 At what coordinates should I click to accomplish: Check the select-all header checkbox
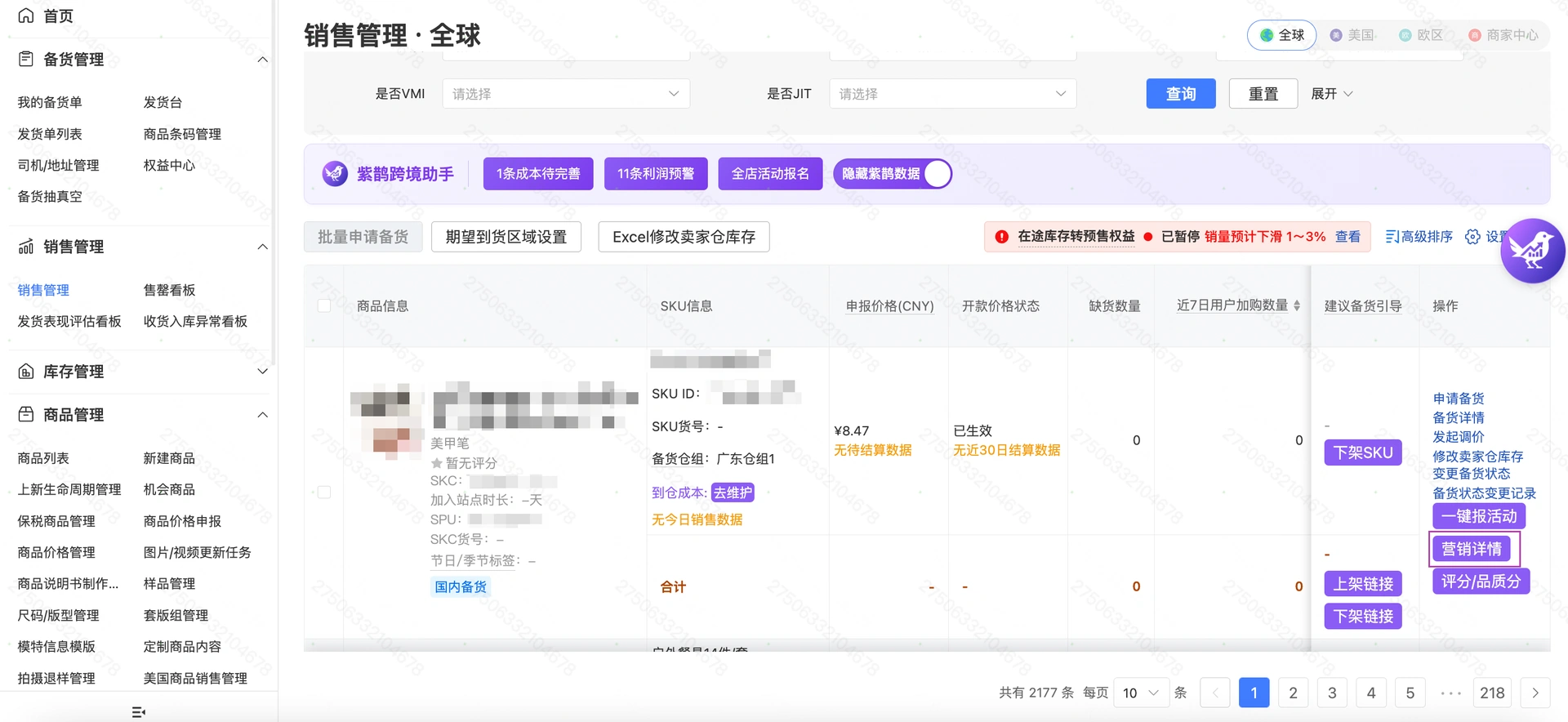click(x=324, y=305)
